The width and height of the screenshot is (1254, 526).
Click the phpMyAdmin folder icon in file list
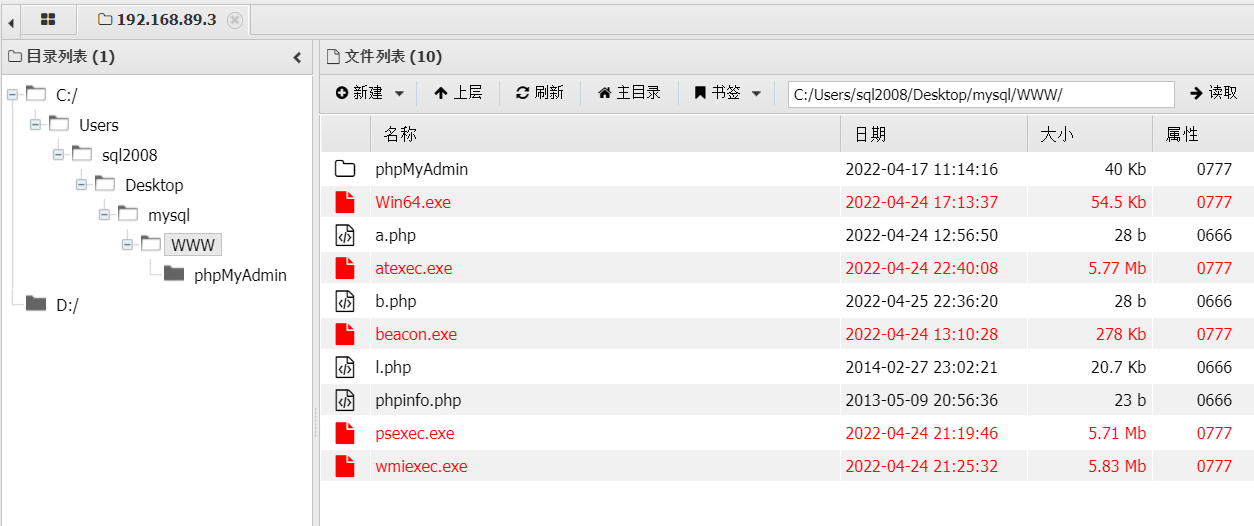(345, 169)
